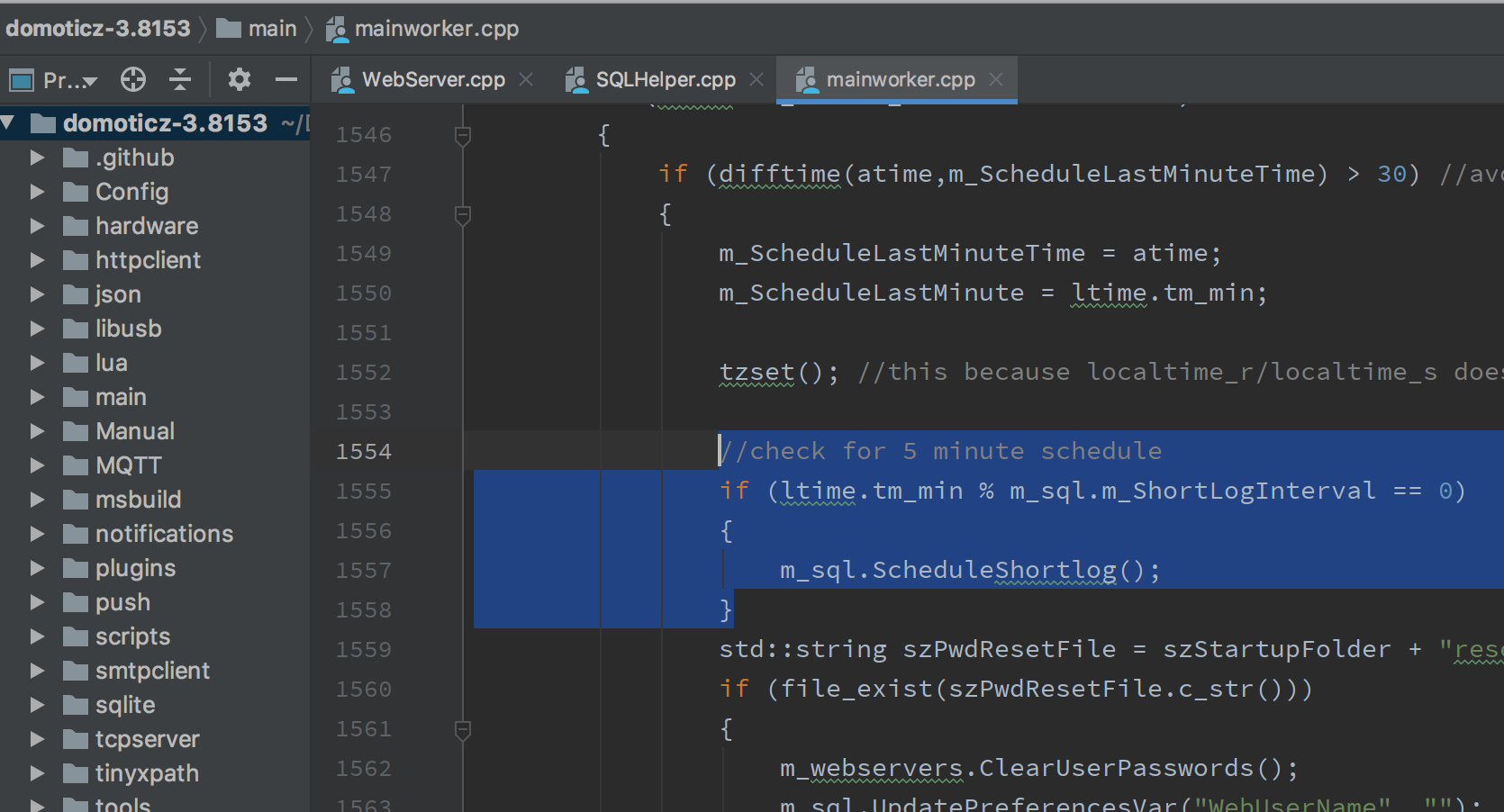This screenshot has width=1504, height=812.
Task: Click the domoticz-3.8153 root folder icon
Action: pyautogui.click(x=43, y=123)
